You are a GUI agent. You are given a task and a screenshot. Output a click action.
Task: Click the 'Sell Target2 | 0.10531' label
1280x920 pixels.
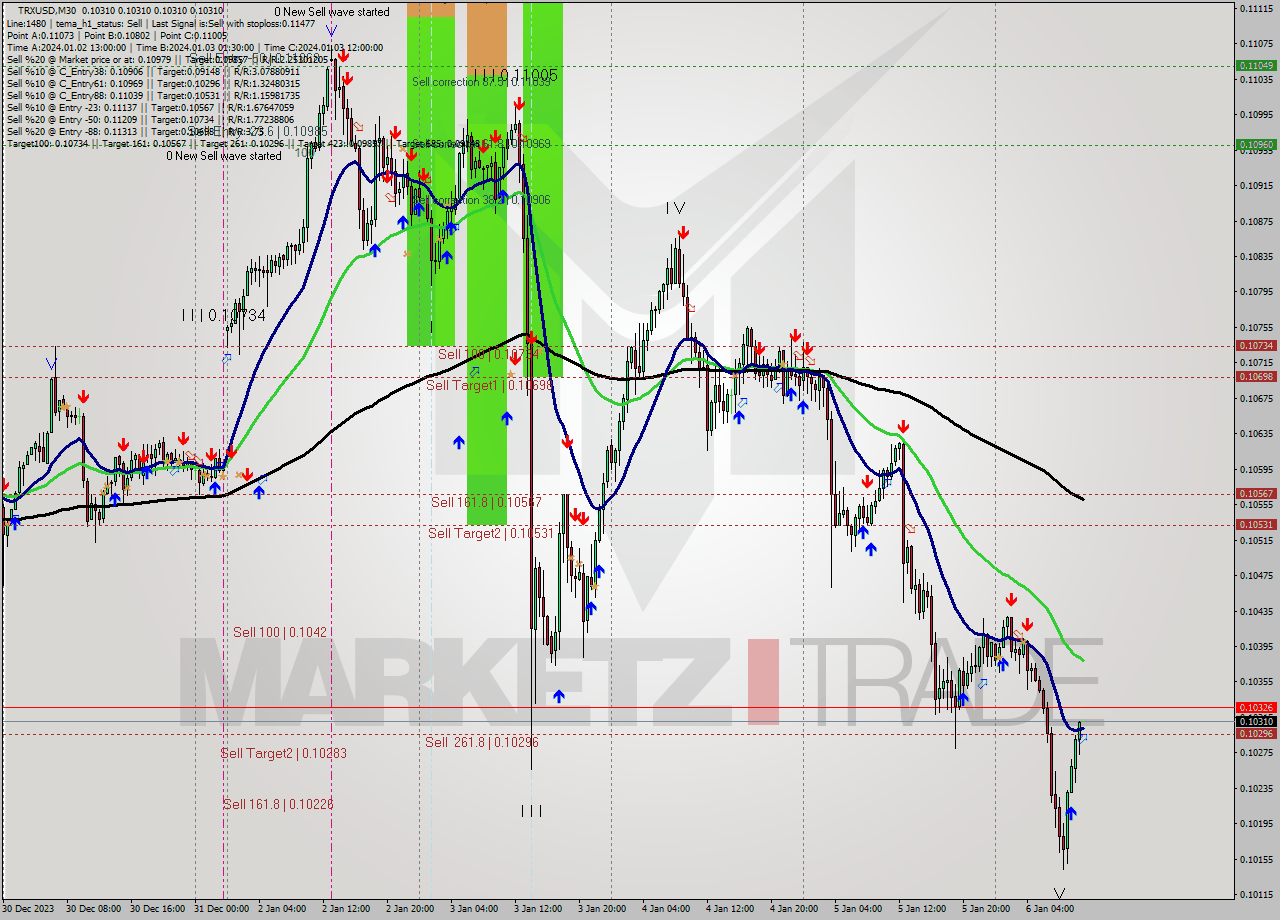point(491,533)
